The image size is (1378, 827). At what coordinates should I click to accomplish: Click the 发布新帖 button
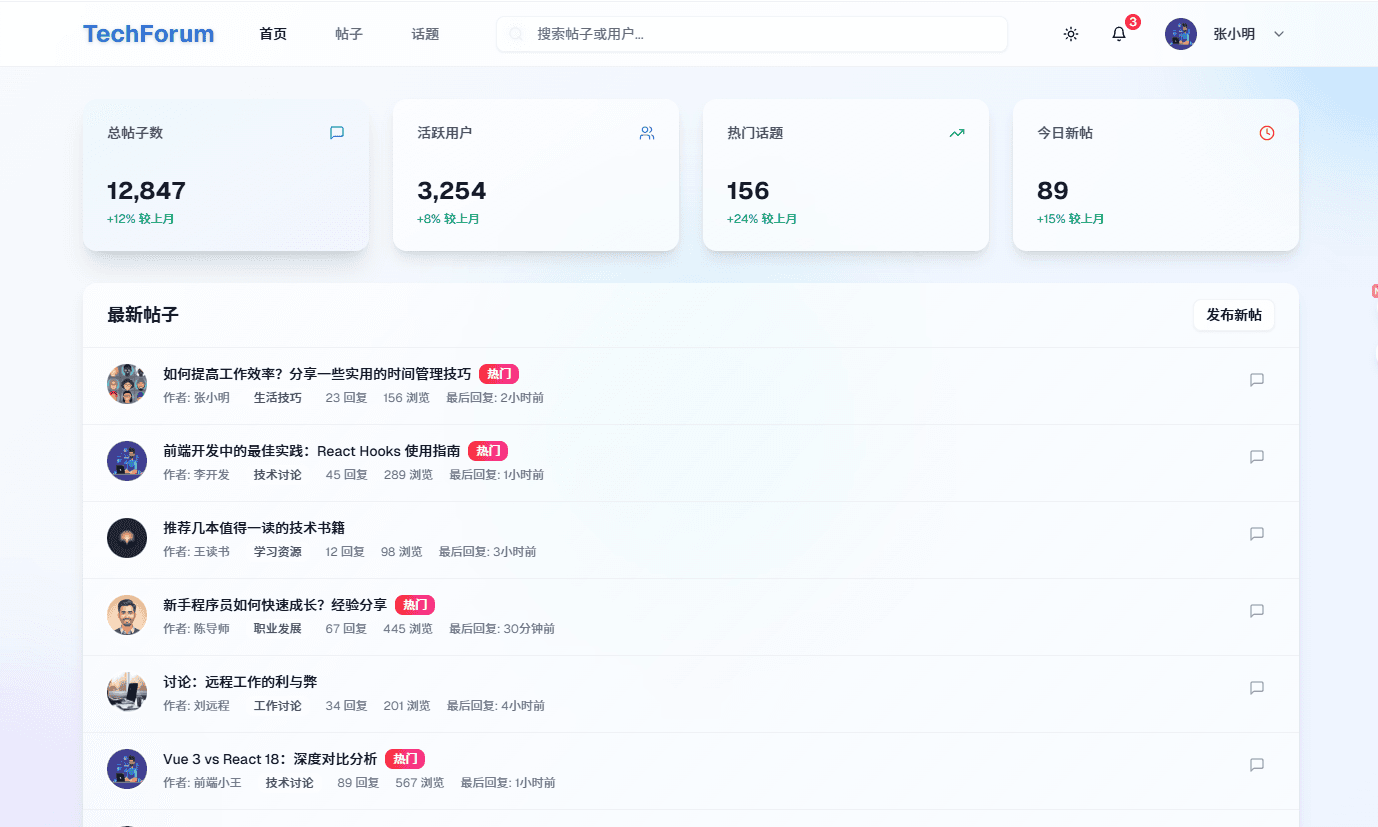(x=1234, y=314)
